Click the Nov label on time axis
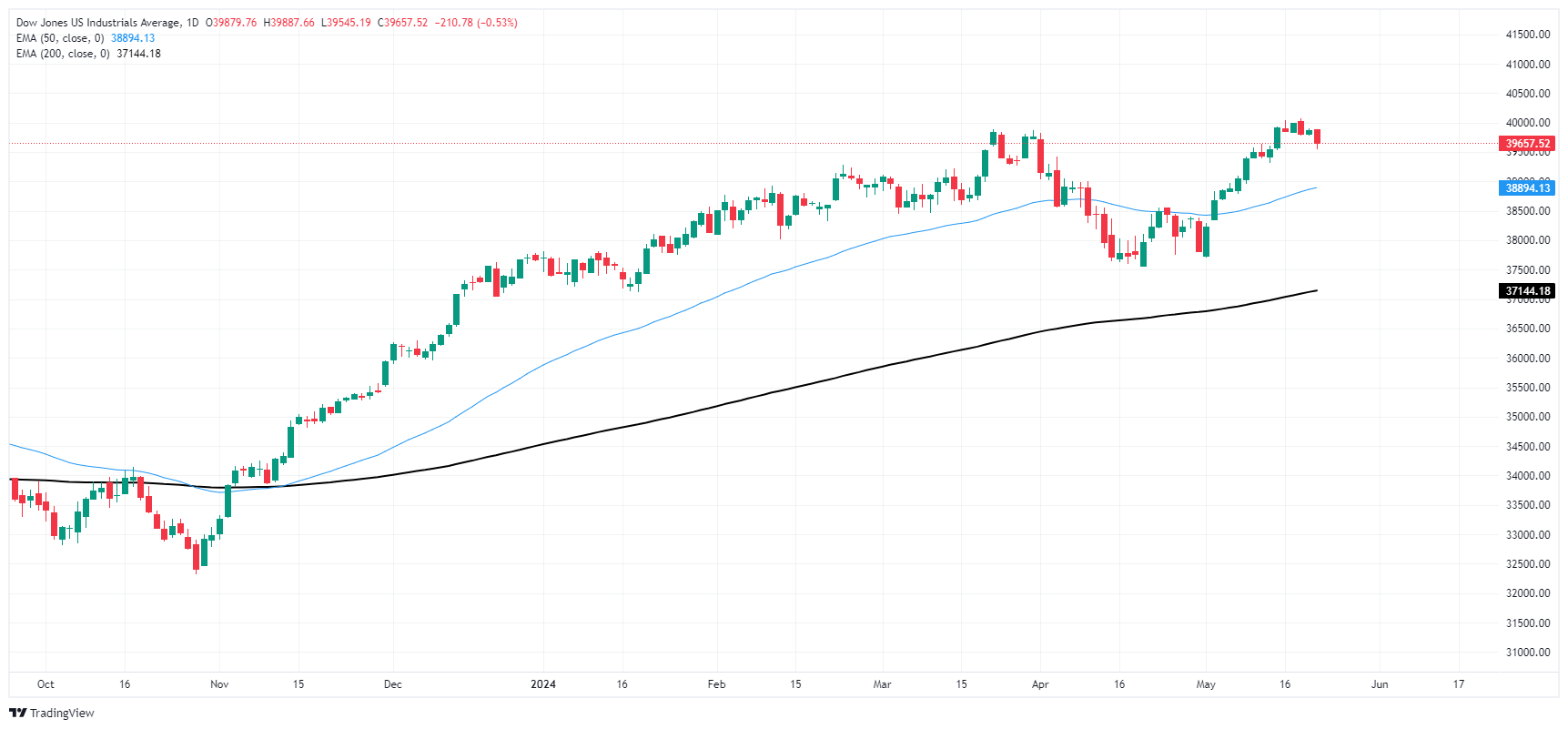The height and width of the screenshot is (729, 1568). coord(219,684)
